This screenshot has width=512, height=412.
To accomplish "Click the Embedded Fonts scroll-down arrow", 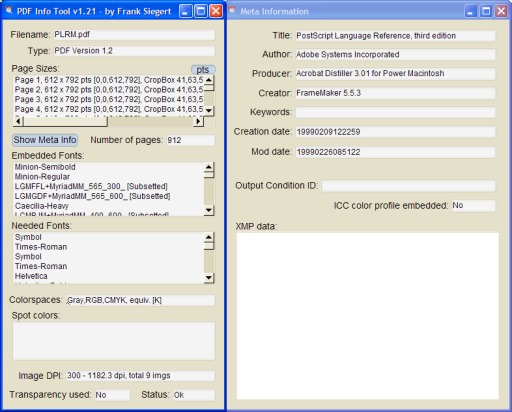I will [x=209, y=210].
